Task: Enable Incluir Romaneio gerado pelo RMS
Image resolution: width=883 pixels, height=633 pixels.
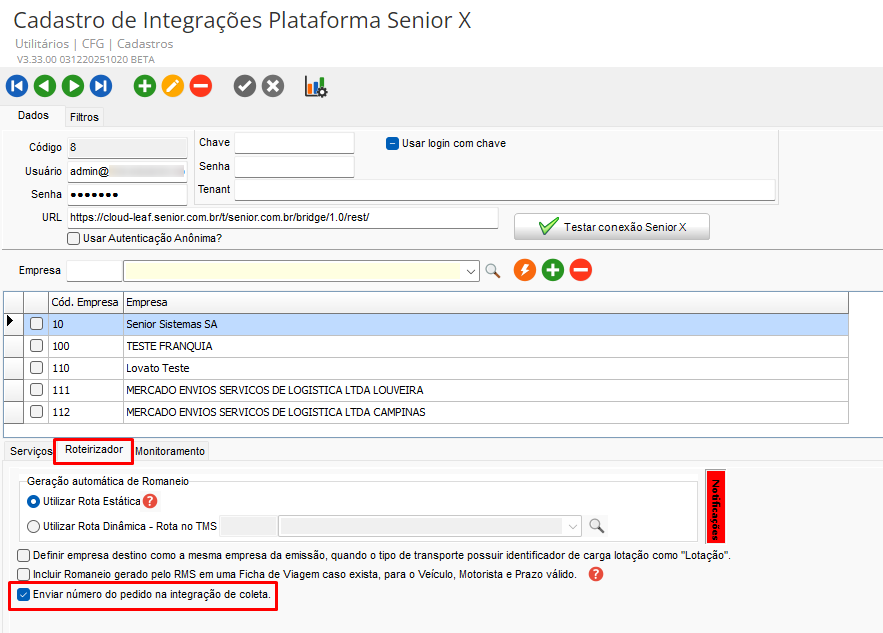Action: 23,574
